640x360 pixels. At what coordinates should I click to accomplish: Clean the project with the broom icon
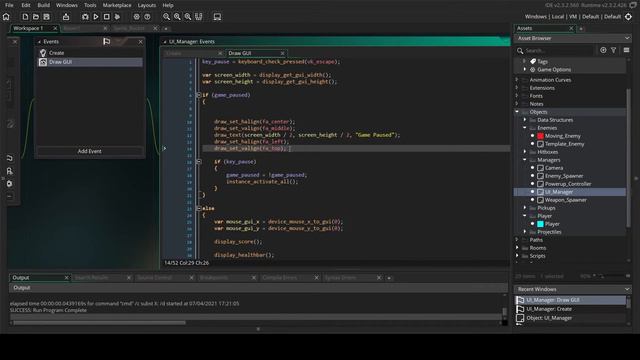click(117, 17)
